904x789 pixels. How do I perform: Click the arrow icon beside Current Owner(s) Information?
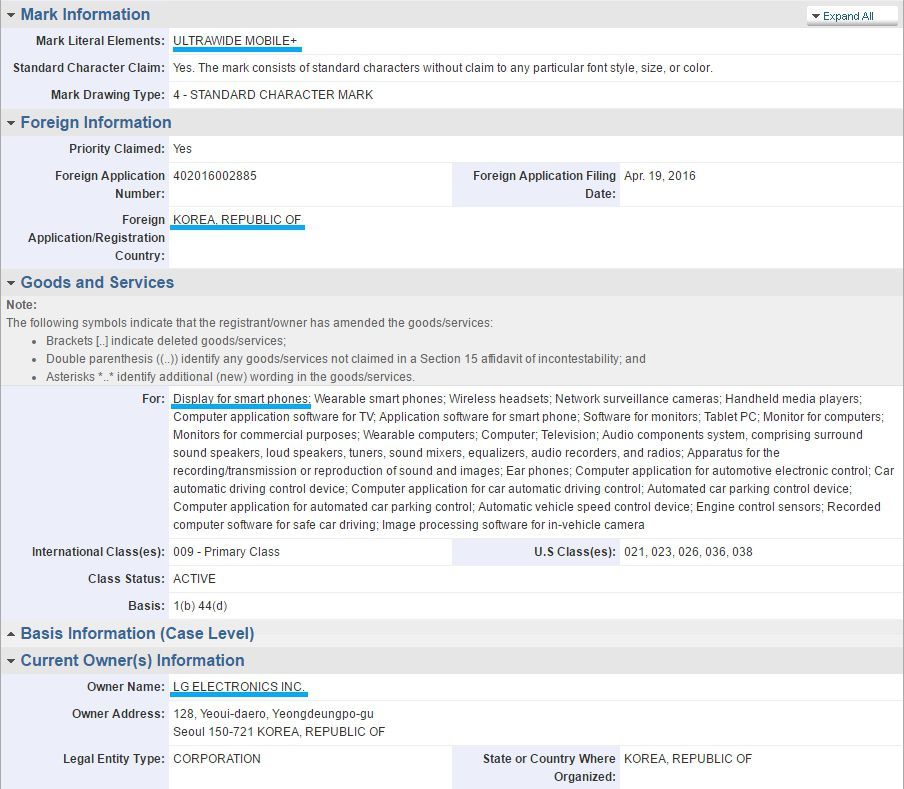pyautogui.click(x=11, y=661)
